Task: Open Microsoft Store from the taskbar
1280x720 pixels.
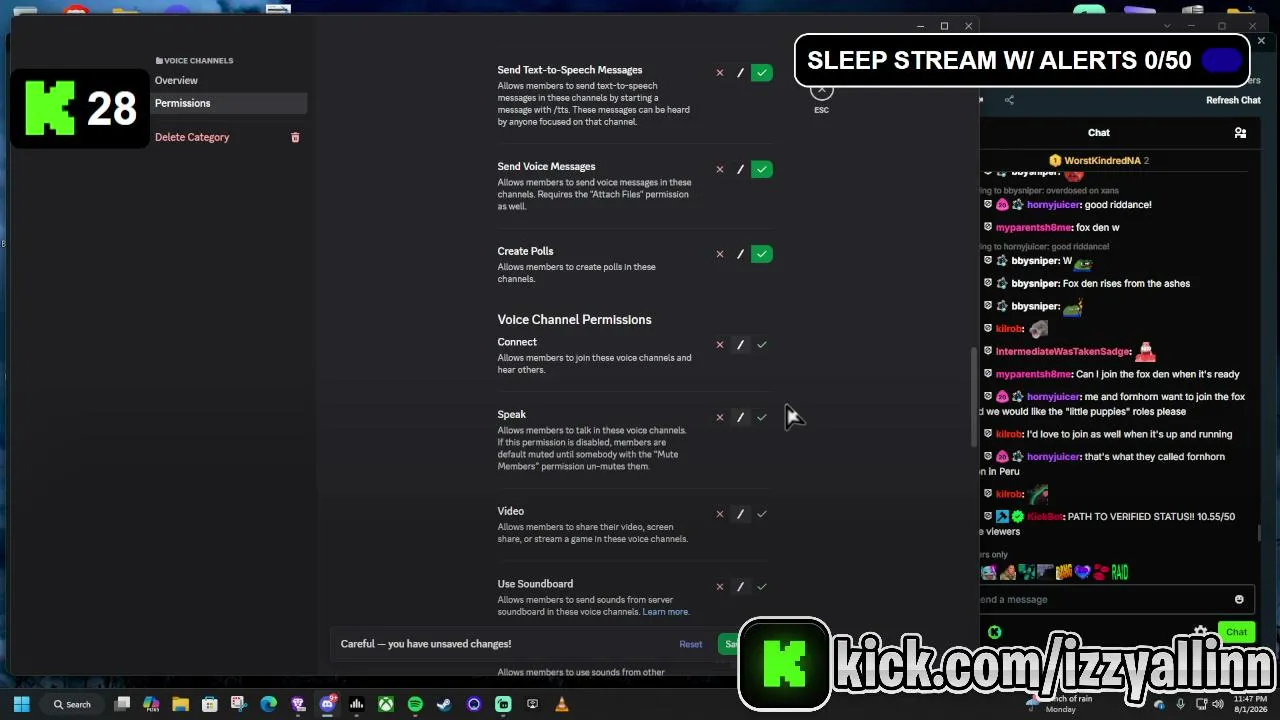Action: point(209,704)
